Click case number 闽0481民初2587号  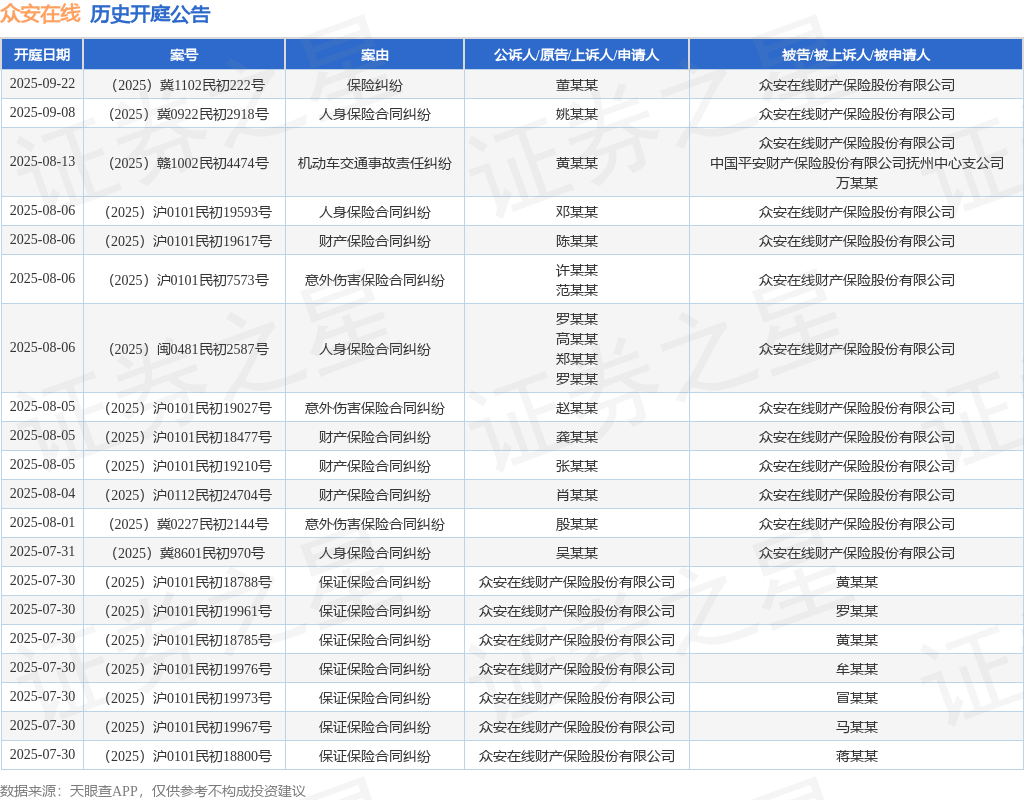[x=188, y=349]
